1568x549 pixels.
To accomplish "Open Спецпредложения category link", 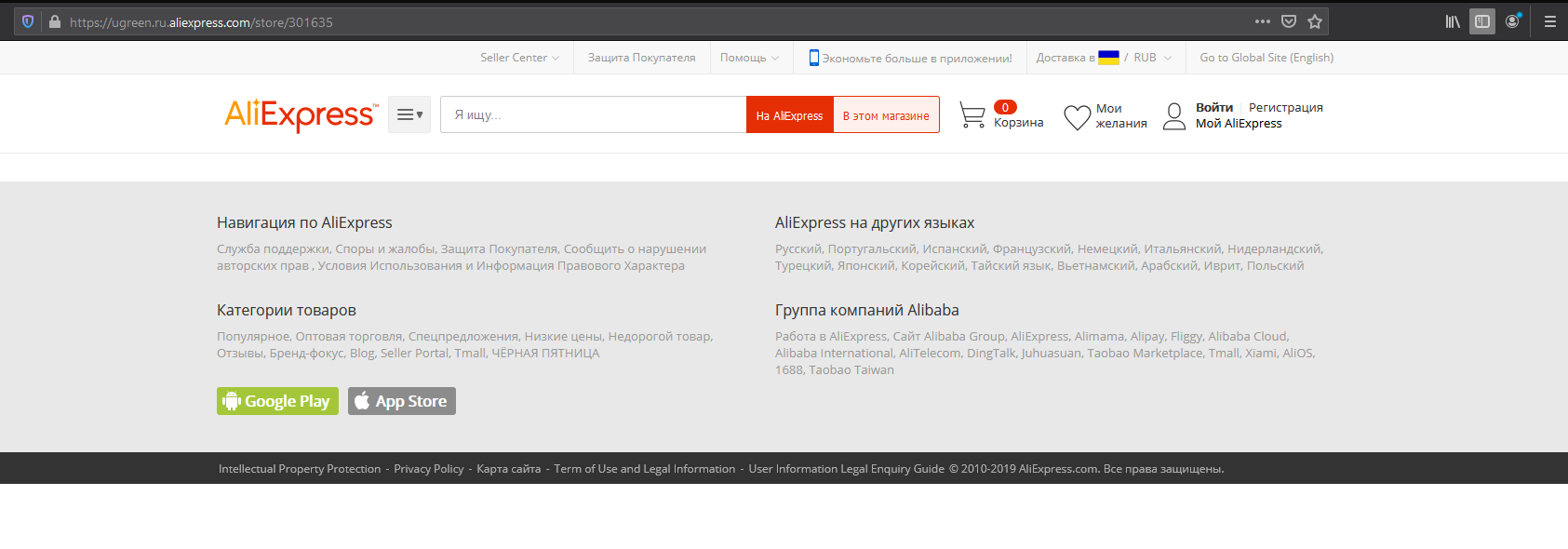I will pos(463,337).
